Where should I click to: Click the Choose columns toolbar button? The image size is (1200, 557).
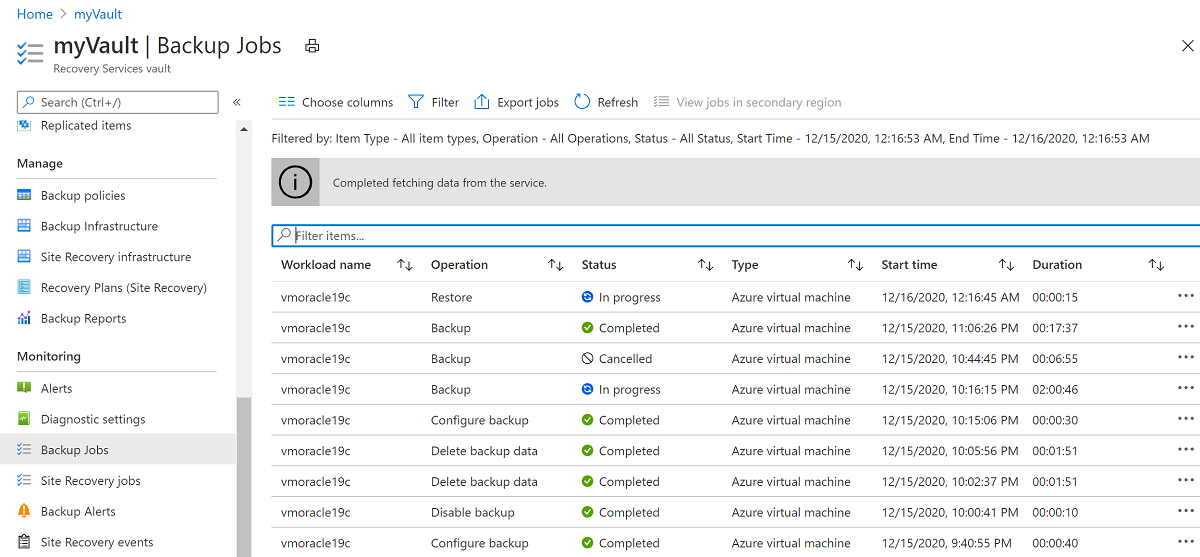[336, 102]
